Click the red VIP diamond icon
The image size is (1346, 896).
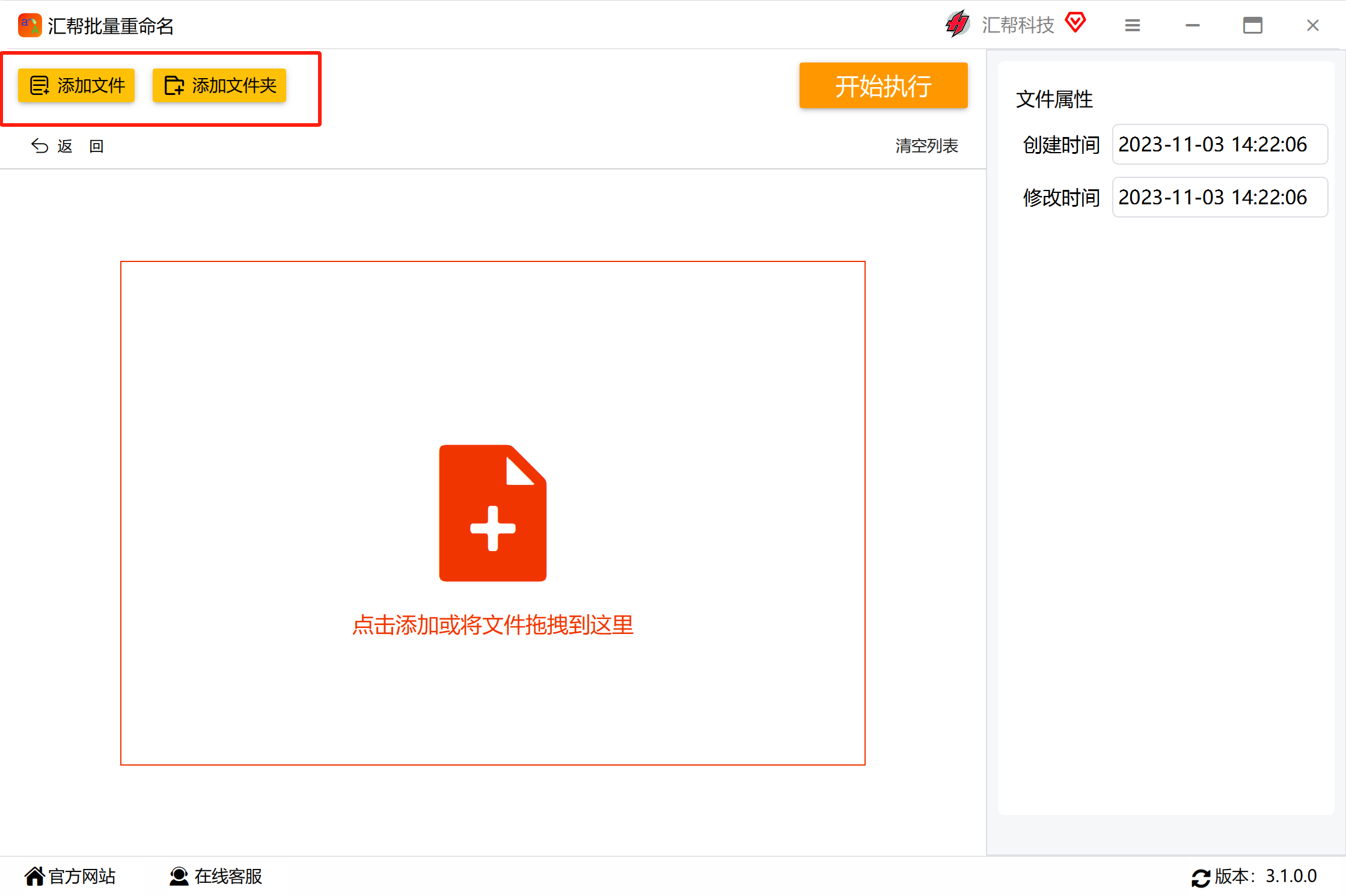1075,23
